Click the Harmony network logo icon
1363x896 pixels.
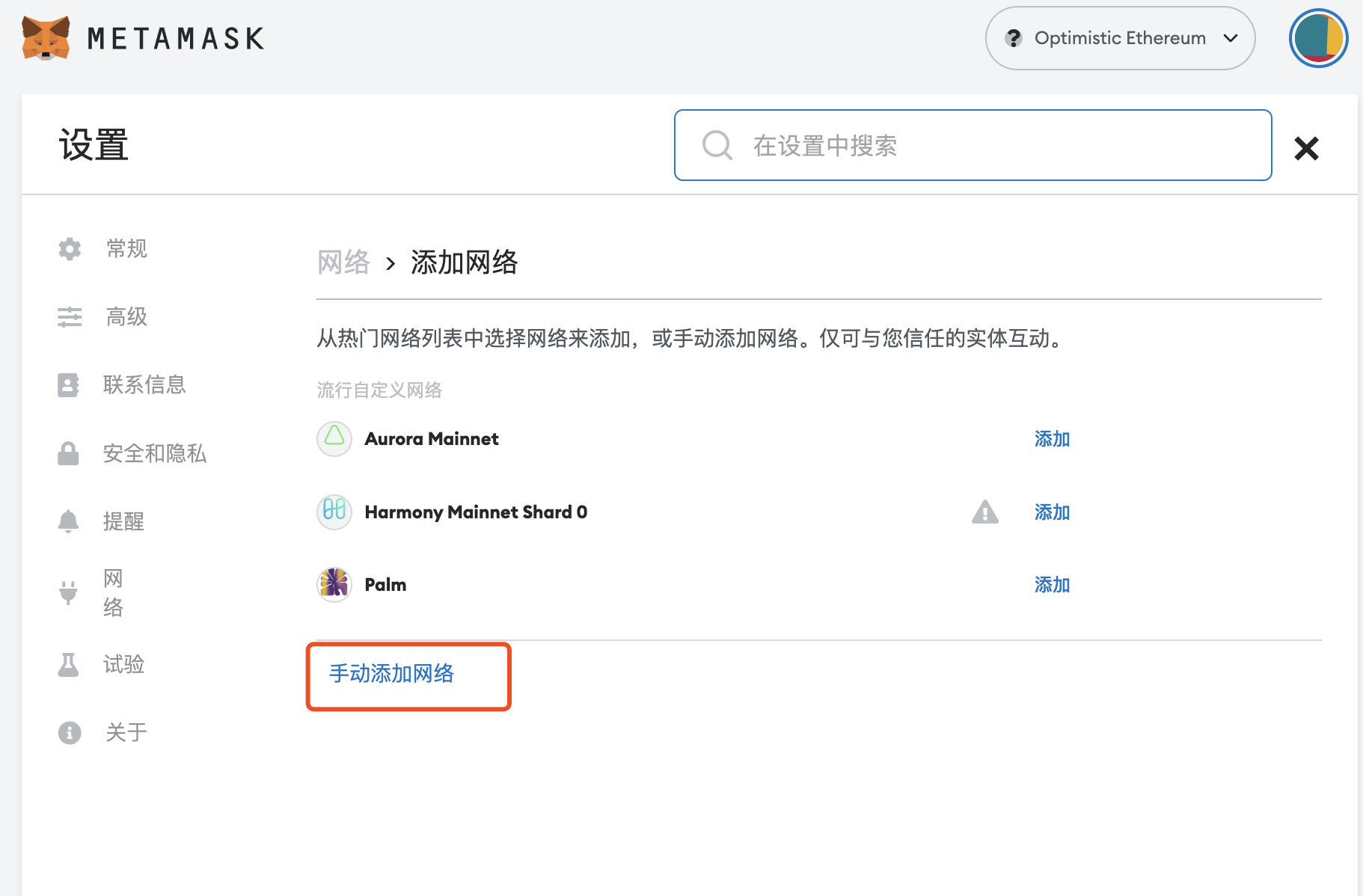[334, 512]
